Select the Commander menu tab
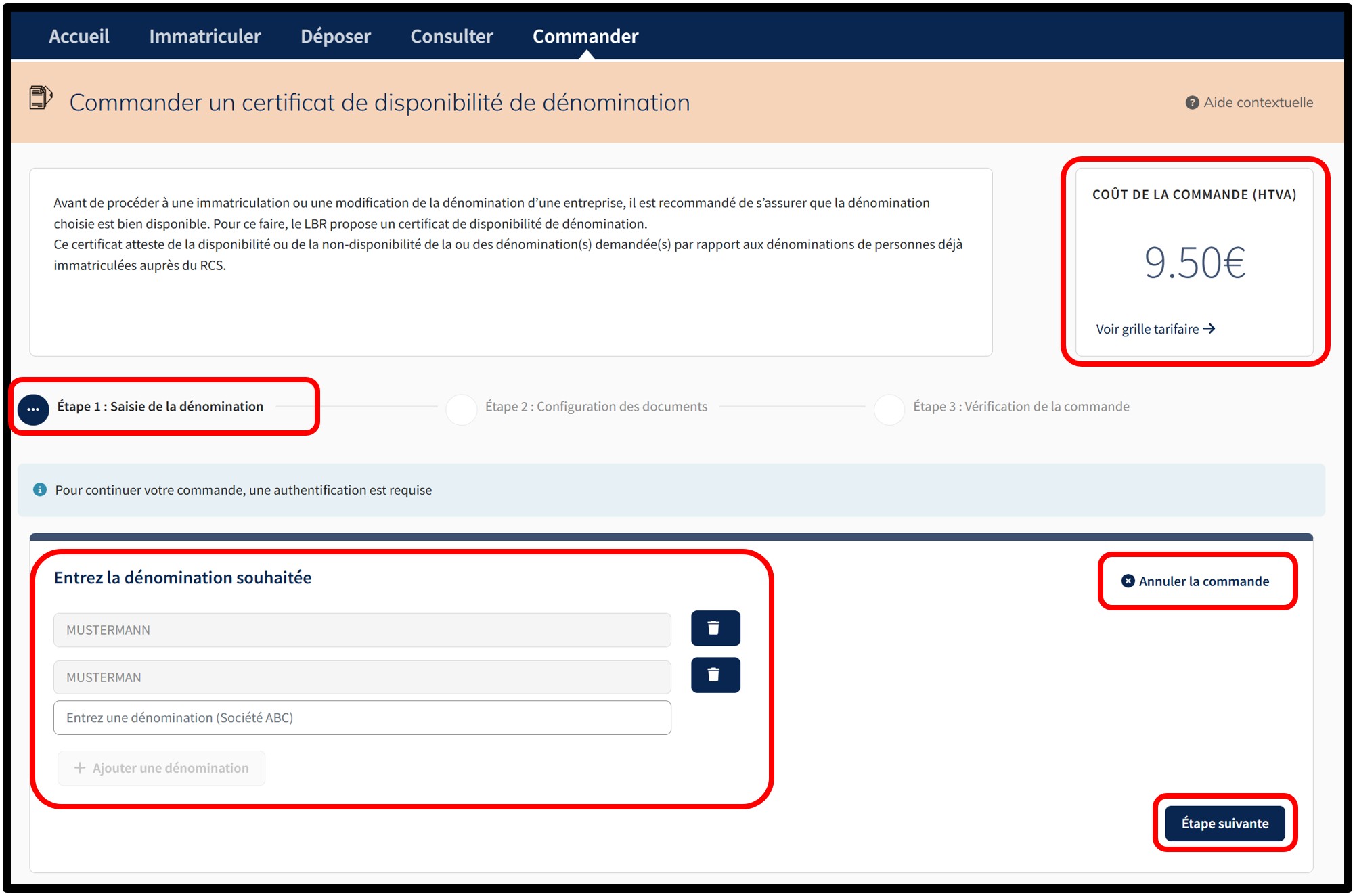1355x896 pixels. pos(585,37)
